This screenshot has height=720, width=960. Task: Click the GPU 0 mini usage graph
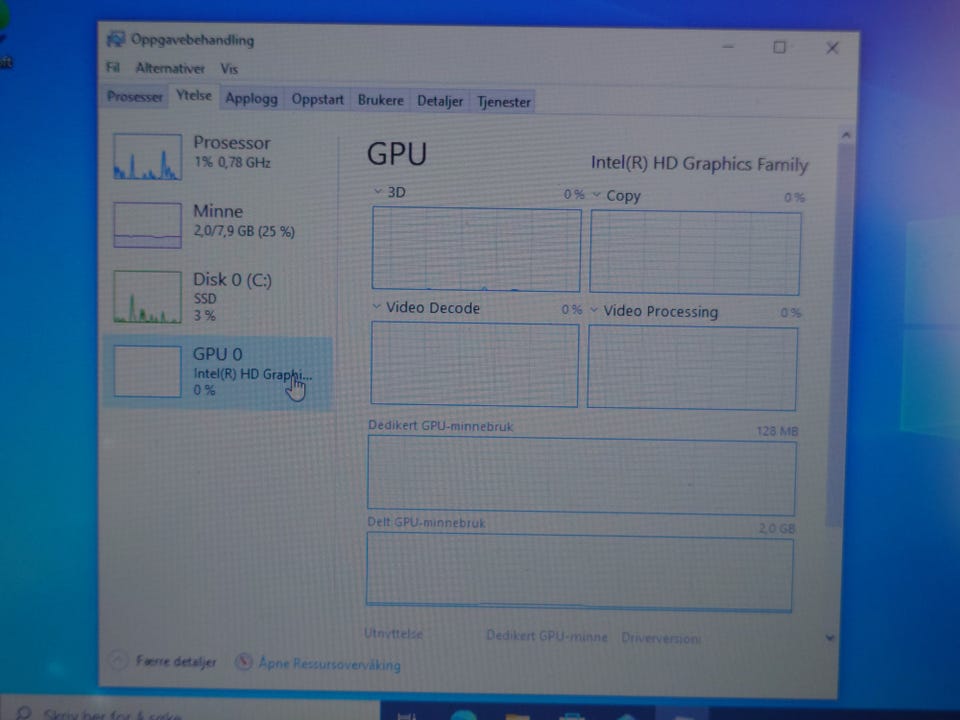(x=148, y=372)
